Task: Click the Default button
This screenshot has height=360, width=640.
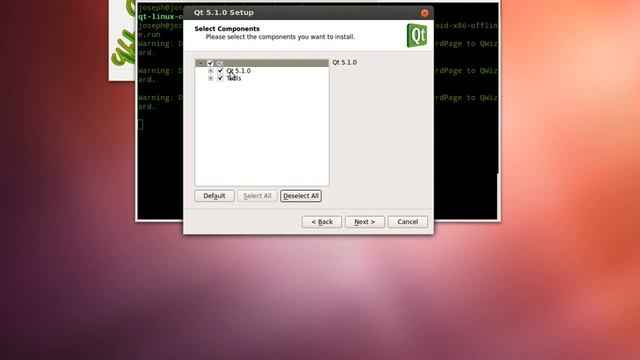Action: [x=214, y=196]
